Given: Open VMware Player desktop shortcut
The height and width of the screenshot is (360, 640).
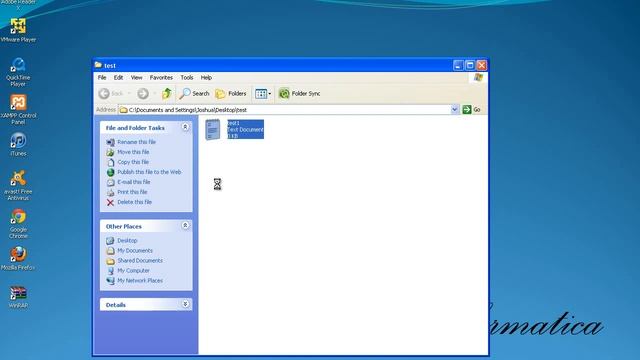Looking at the screenshot, I should [x=18, y=31].
